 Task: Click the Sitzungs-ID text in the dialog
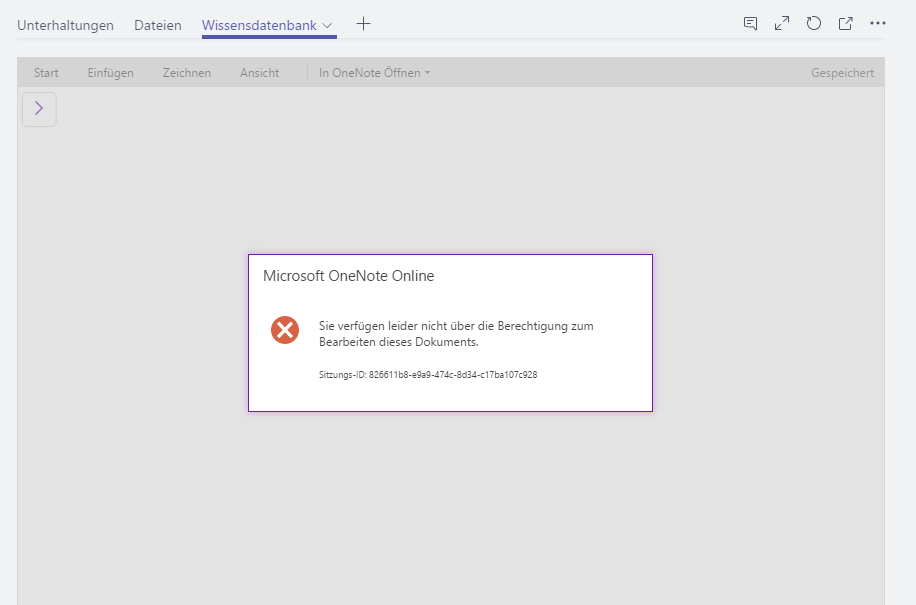(x=428, y=375)
